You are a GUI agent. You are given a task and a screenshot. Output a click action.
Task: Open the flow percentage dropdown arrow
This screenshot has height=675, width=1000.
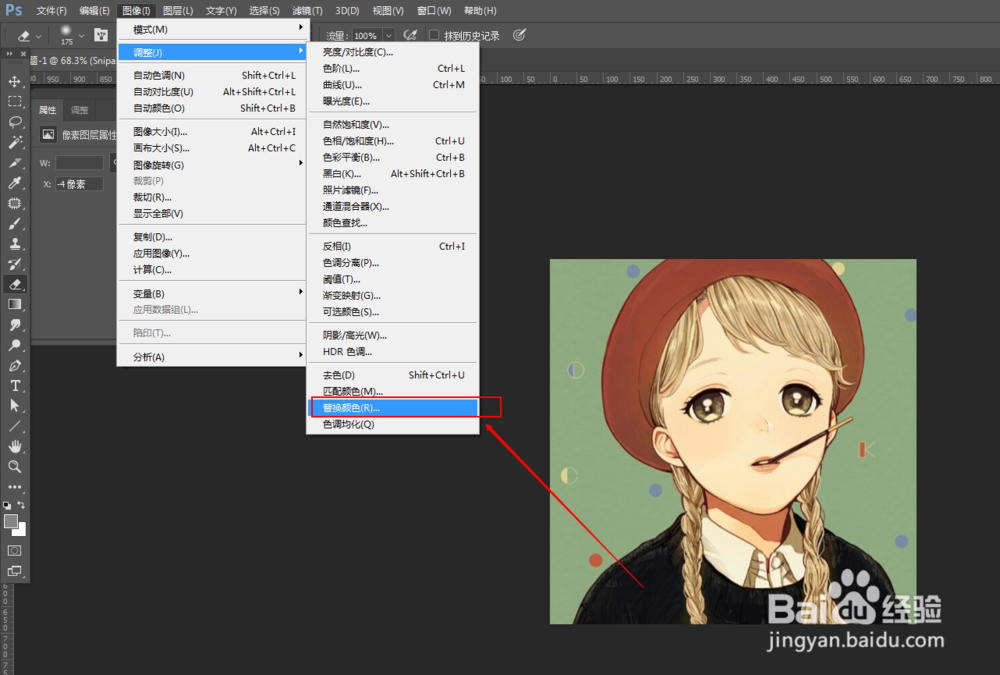pos(388,36)
